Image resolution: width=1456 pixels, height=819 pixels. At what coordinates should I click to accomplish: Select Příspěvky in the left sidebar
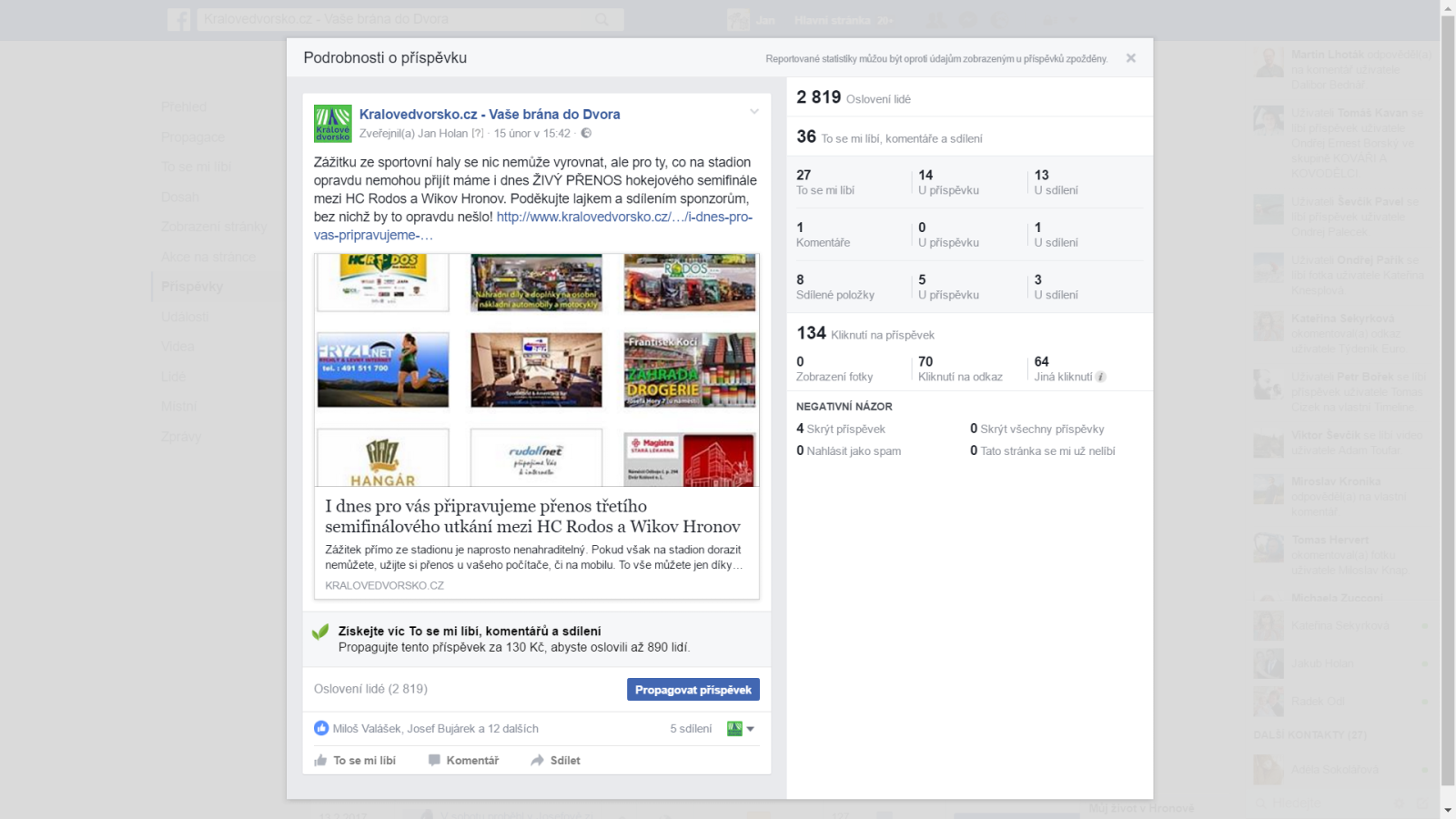coord(192,287)
